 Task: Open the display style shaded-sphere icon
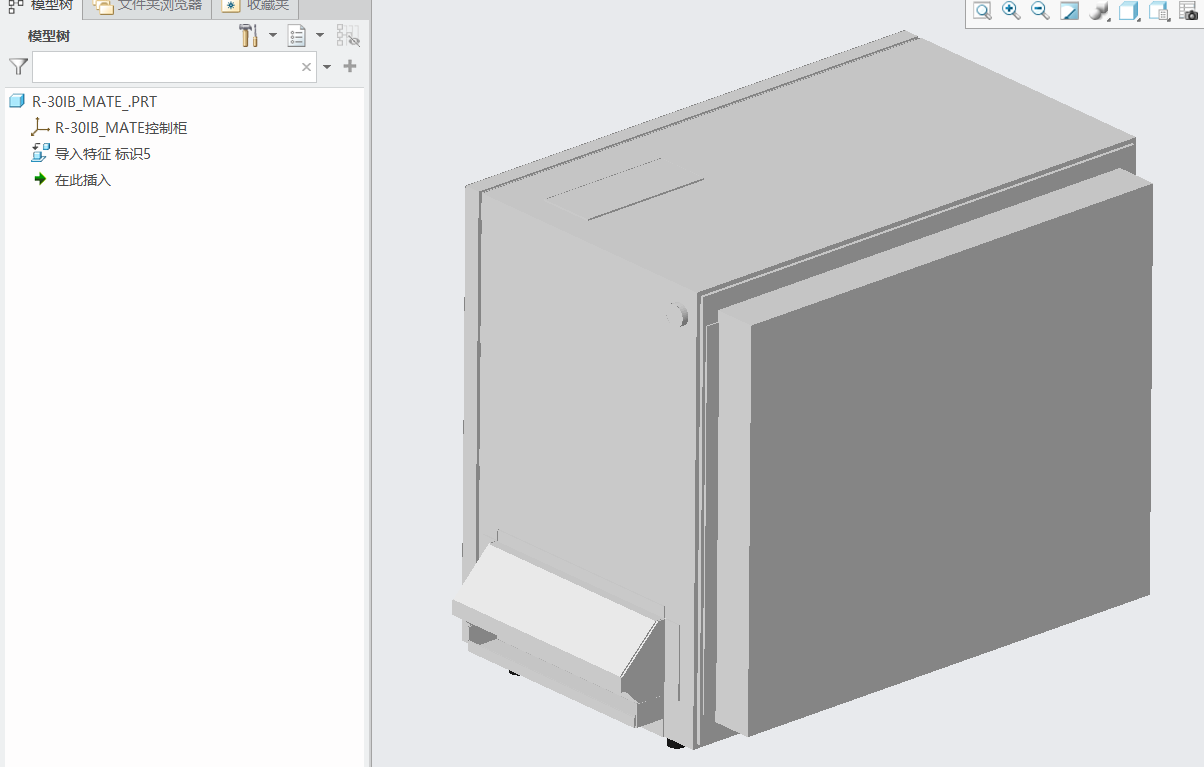click(1099, 11)
